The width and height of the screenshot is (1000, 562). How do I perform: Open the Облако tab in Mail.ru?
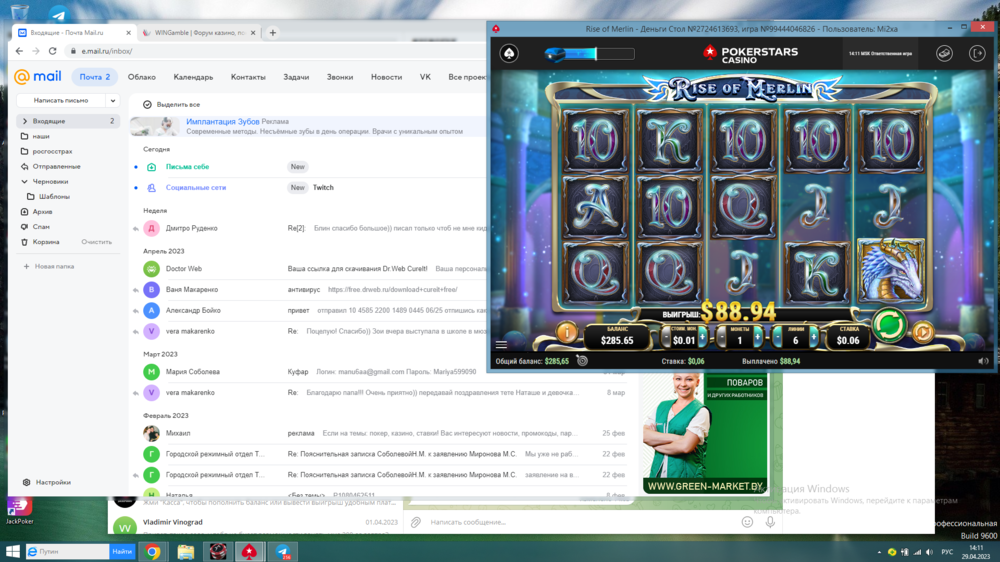142,77
